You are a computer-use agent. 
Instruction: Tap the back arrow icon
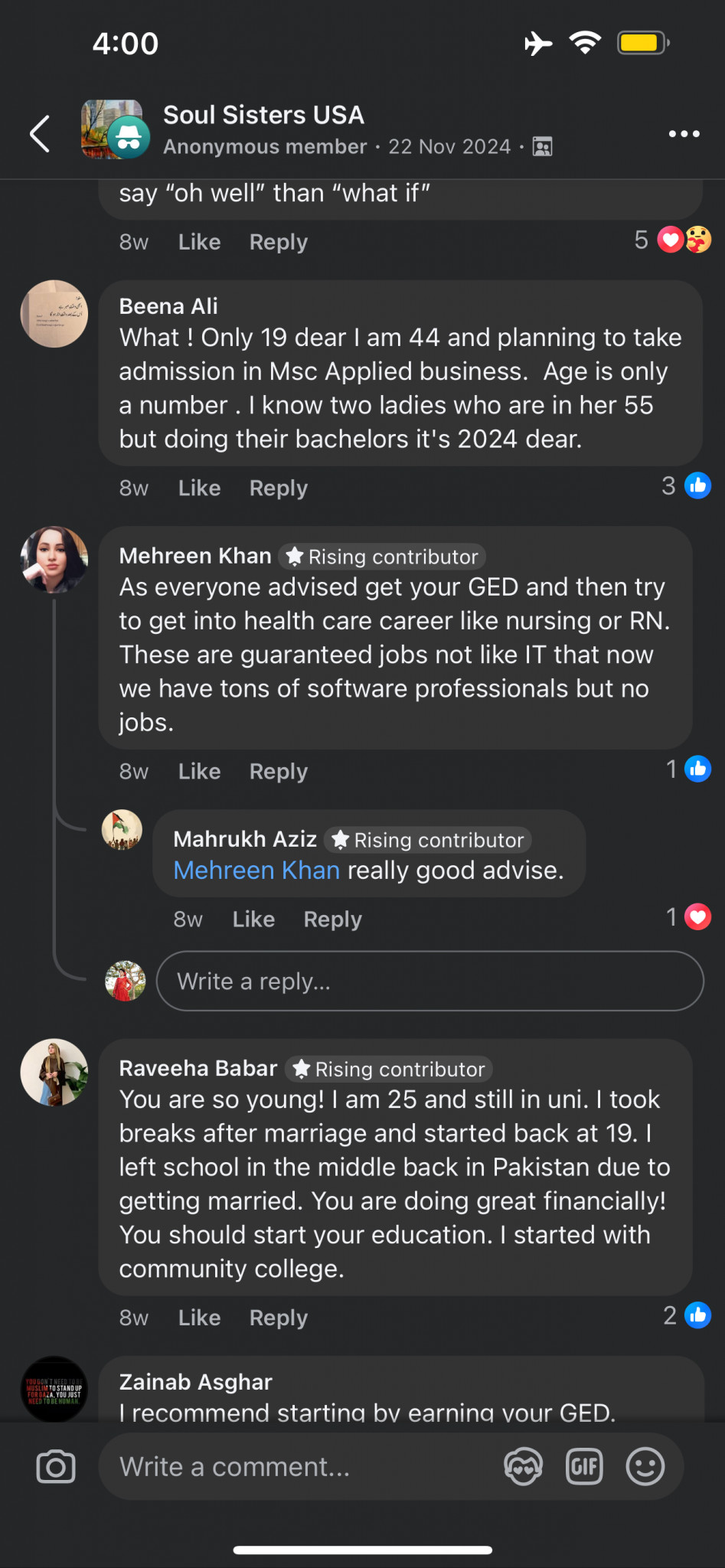coord(40,134)
